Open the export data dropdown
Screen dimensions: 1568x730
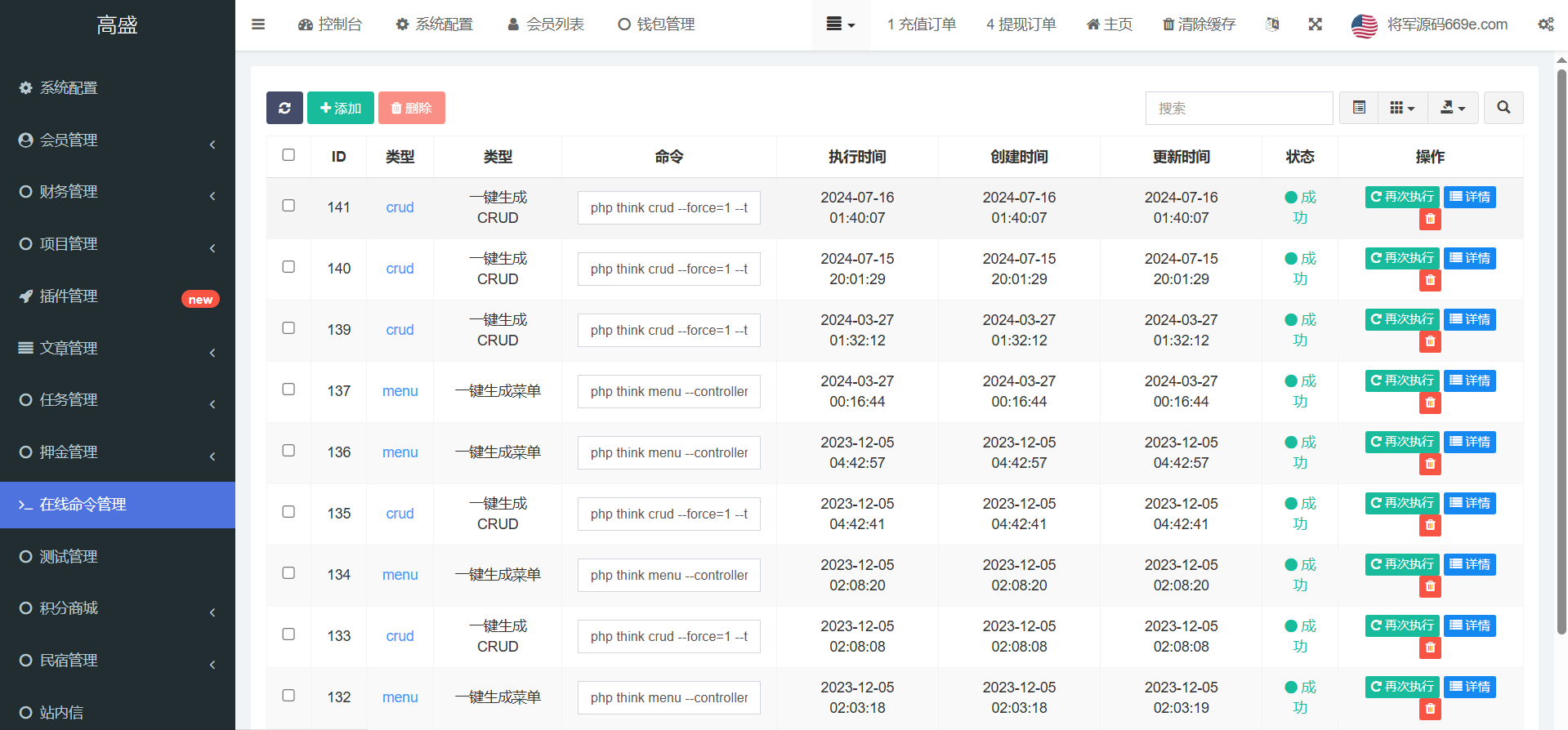[x=1452, y=108]
